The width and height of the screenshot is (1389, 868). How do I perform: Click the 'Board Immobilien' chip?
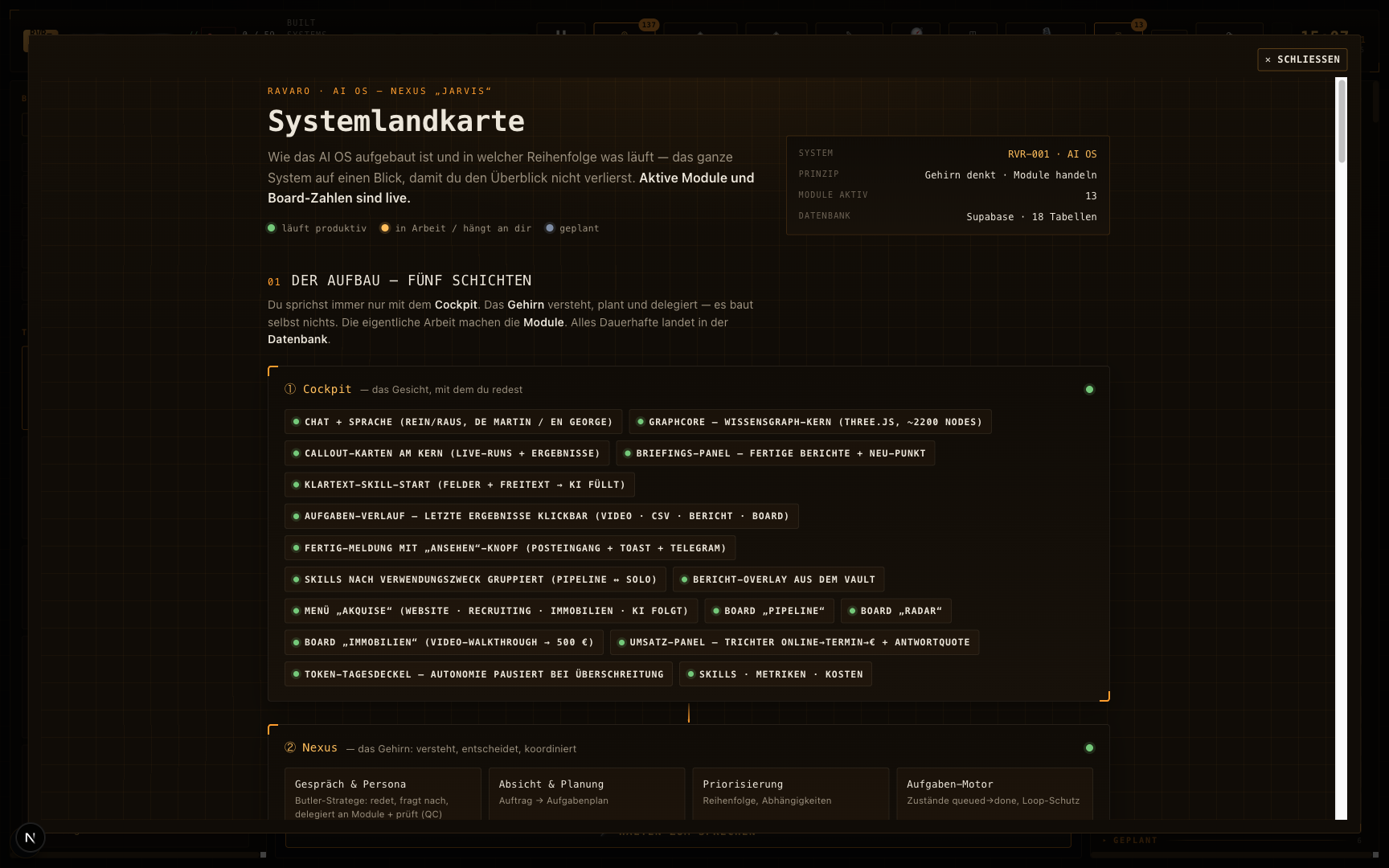[444, 642]
